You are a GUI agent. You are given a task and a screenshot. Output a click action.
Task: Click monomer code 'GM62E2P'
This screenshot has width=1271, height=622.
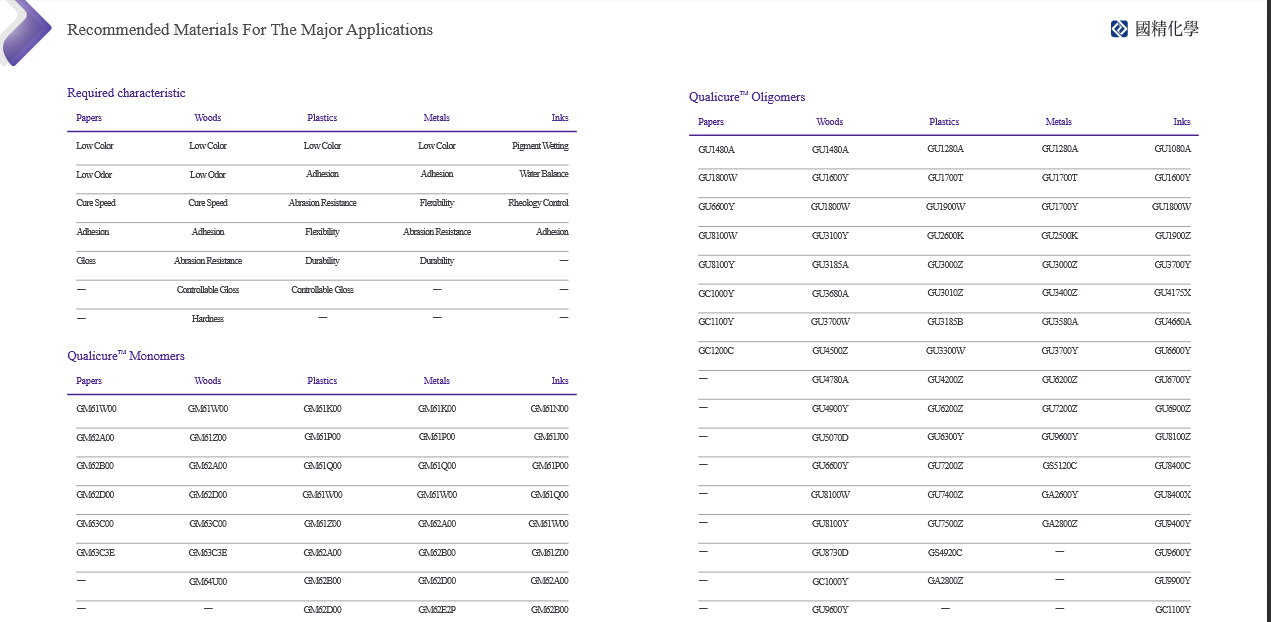click(x=437, y=610)
